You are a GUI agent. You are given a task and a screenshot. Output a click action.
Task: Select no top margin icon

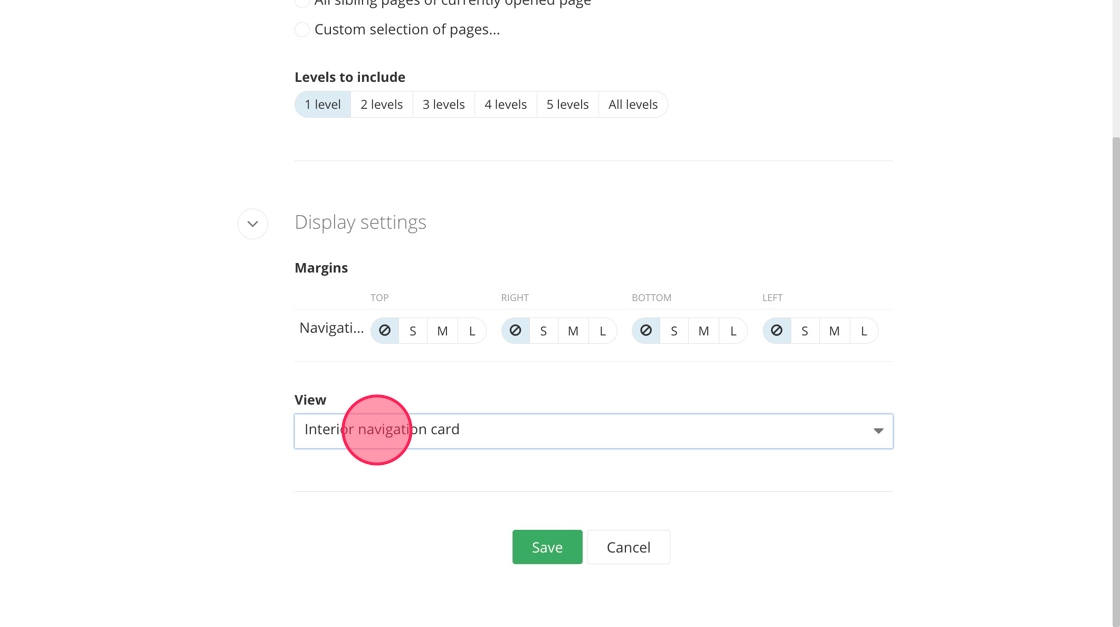coord(385,331)
